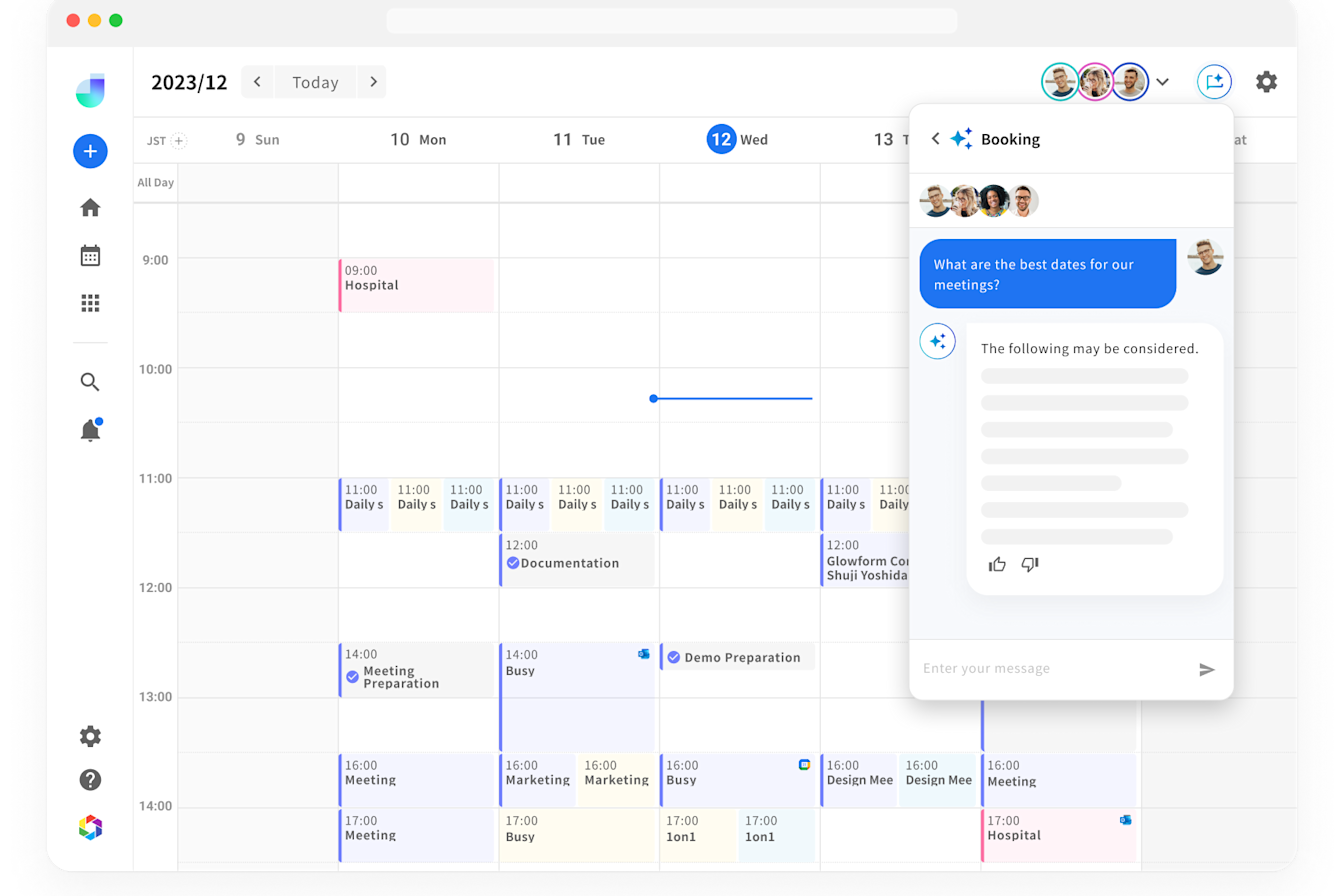
Task: Open the AI booking chat icon in header
Action: (1214, 82)
